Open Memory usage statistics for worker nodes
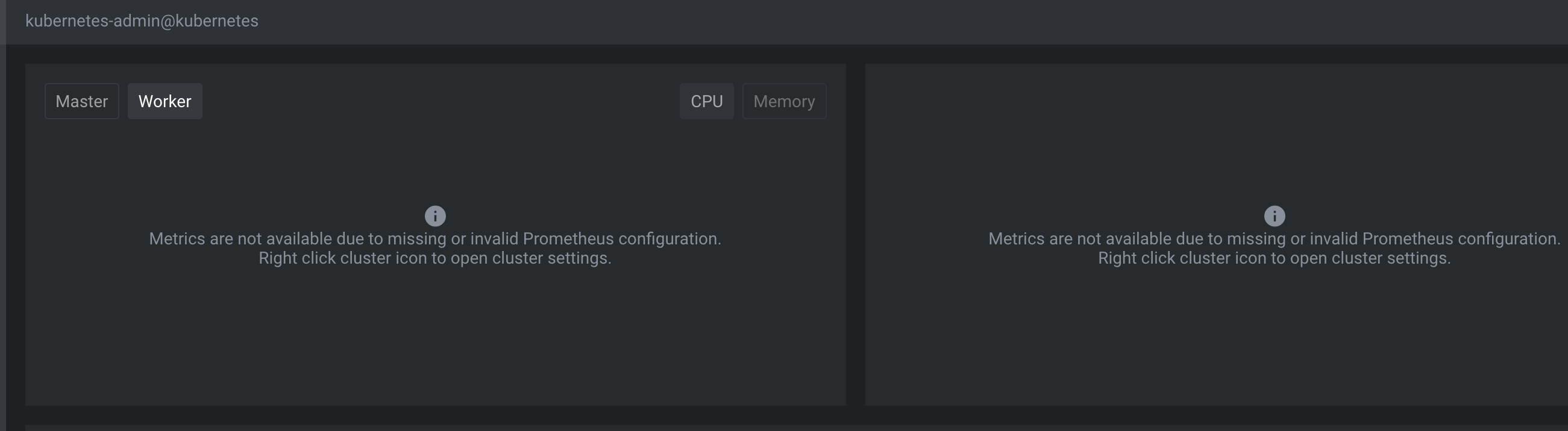 783,101
